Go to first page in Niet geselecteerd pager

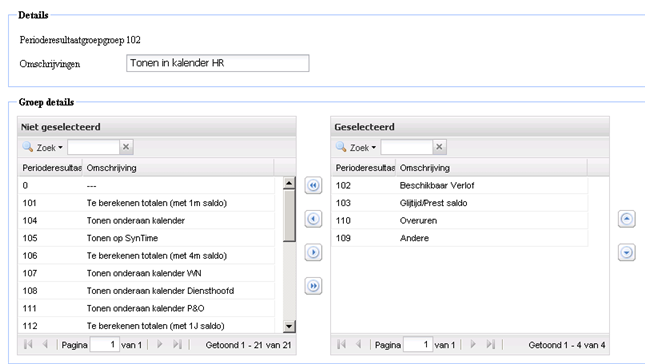point(28,344)
